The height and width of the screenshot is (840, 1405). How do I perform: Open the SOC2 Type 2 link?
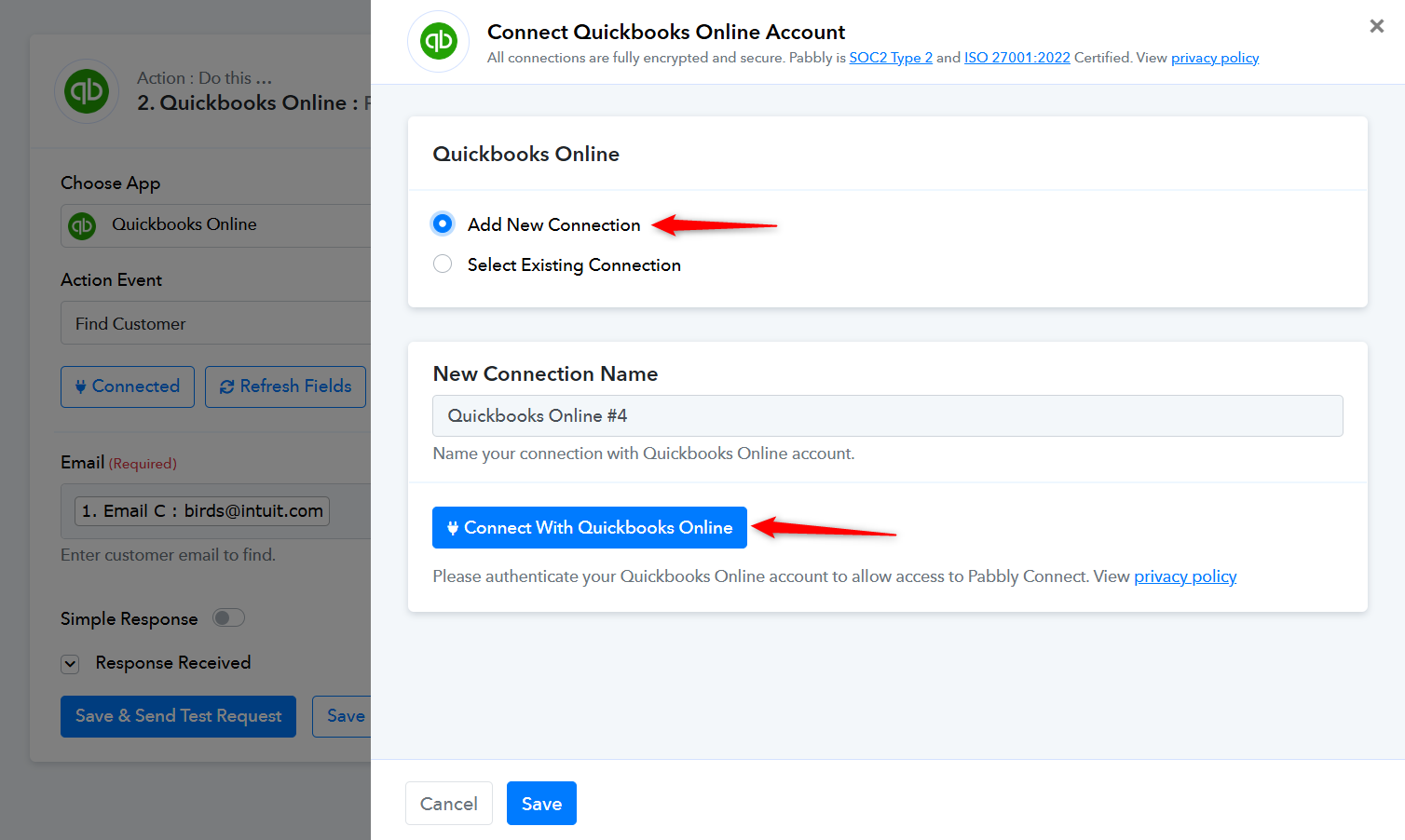(891, 58)
